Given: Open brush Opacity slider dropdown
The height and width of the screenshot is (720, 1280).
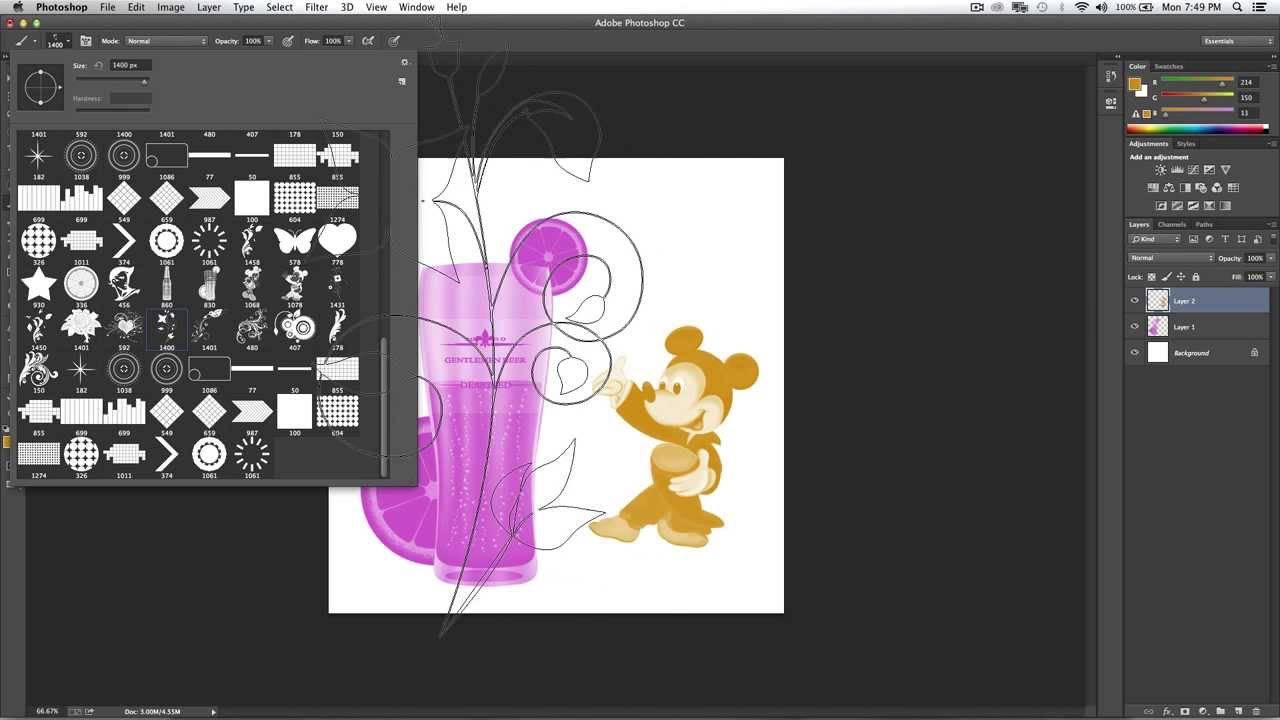Looking at the screenshot, I should pos(268,41).
